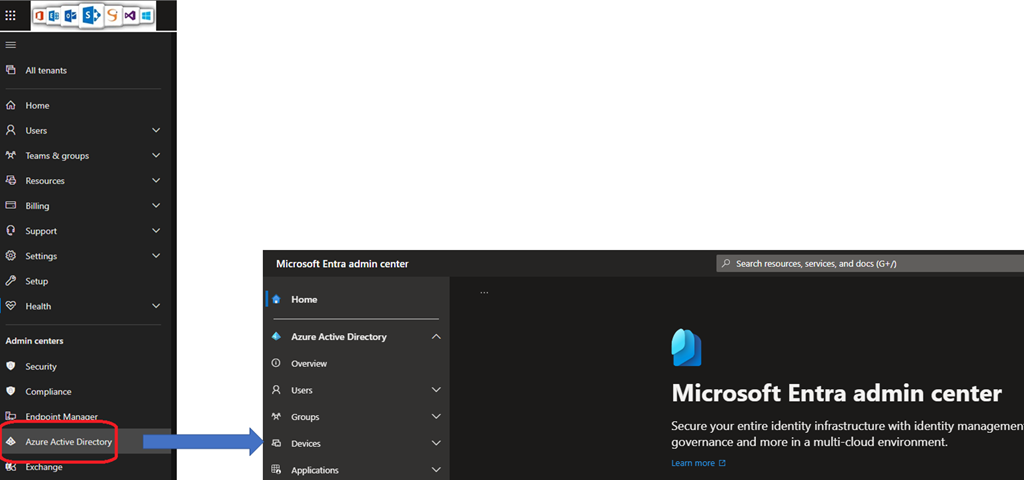Click the Endpoint Manager icon
This screenshot has height=480, width=1024.
[11, 417]
